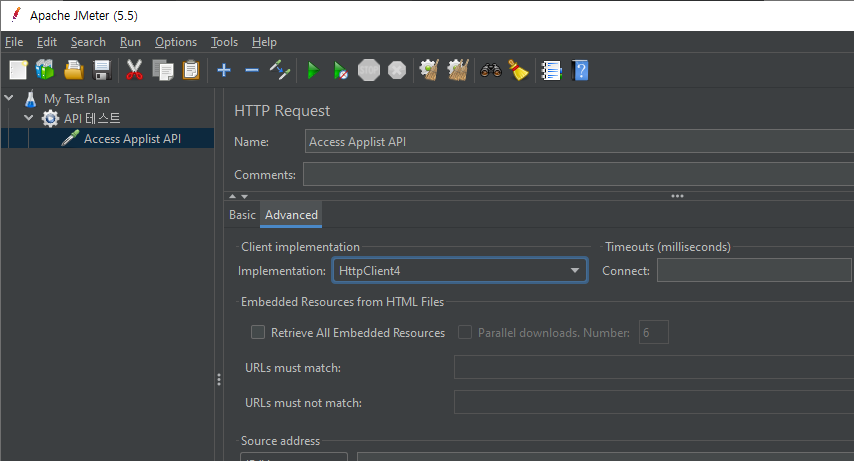Click Embedded Resources from HTML Files label
This screenshot has height=461, width=854.
pyautogui.click(x=343, y=302)
